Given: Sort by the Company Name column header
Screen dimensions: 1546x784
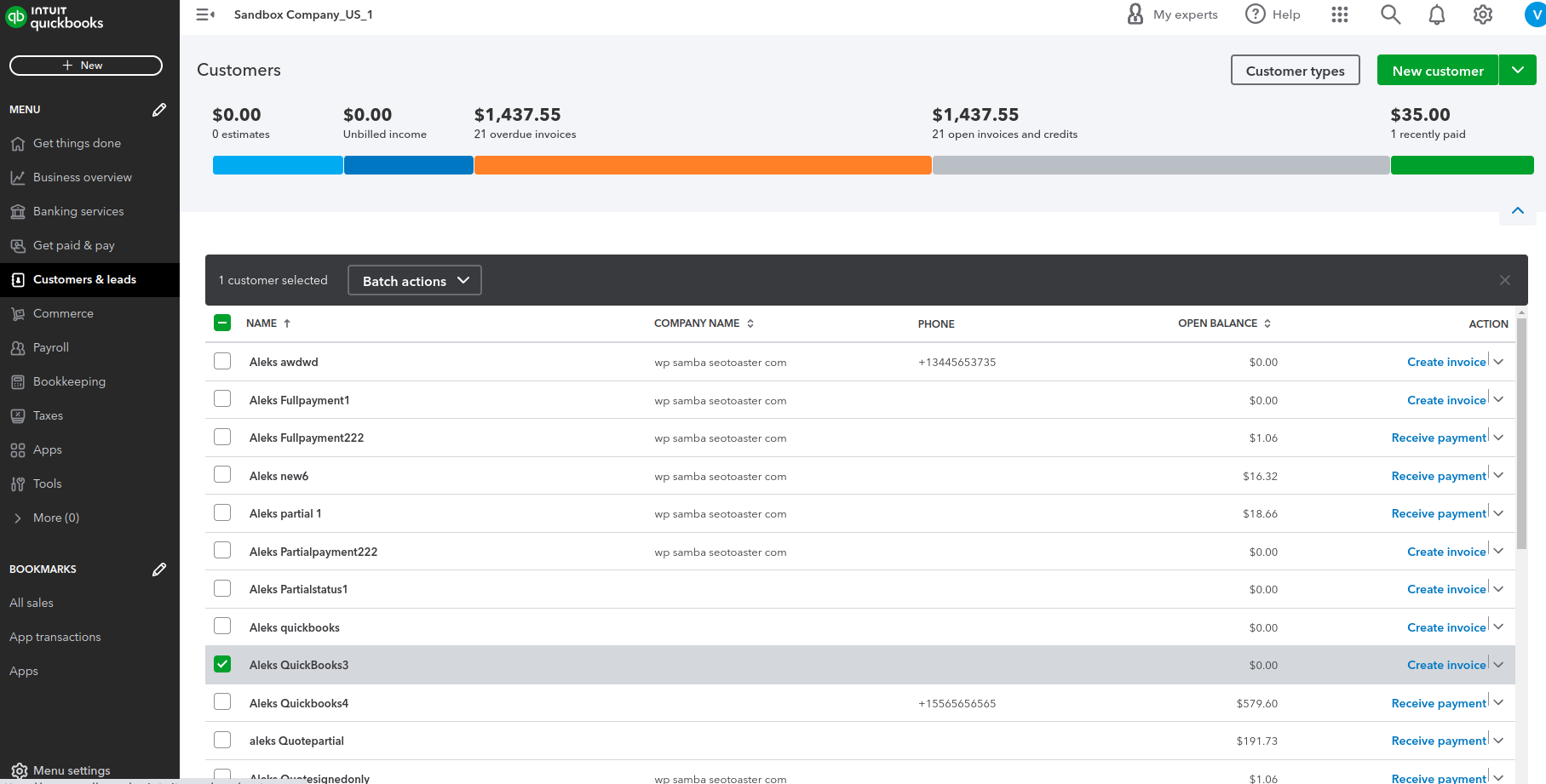Looking at the screenshot, I should pyautogui.click(x=704, y=323).
